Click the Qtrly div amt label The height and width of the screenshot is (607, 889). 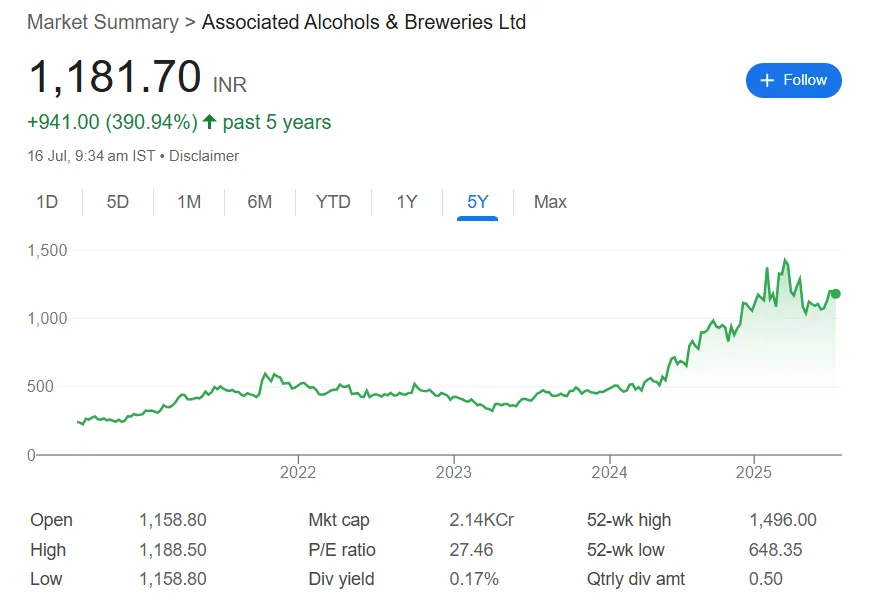(x=636, y=579)
